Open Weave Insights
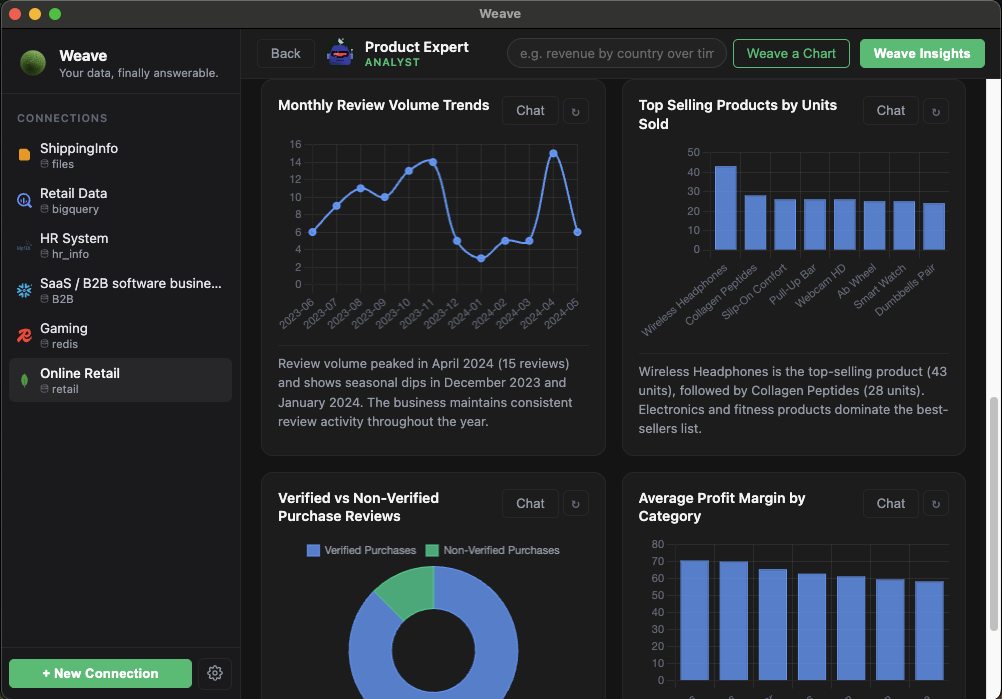 pyautogui.click(x=921, y=54)
